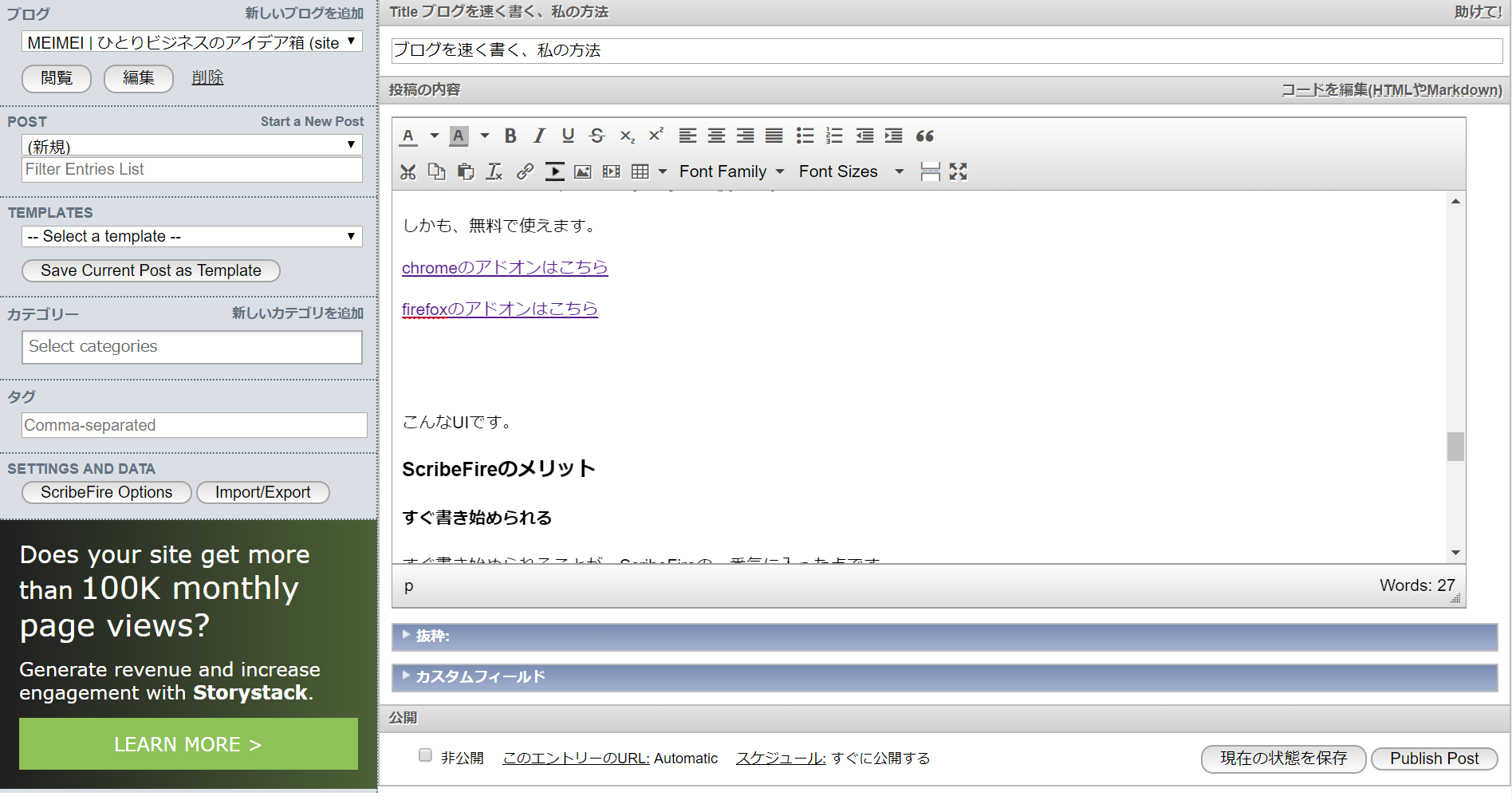Open the Font Family dropdown
The width and height of the screenshot is (1512, 800).
click(730, 171)
